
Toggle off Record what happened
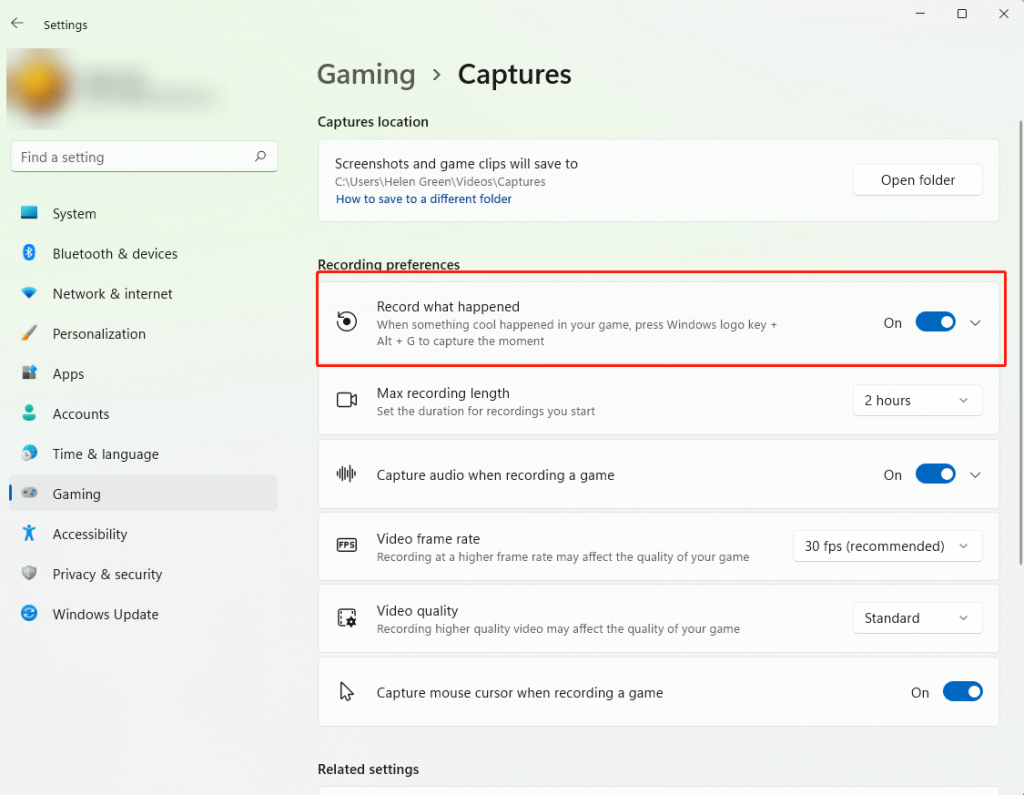pos(935,322)
